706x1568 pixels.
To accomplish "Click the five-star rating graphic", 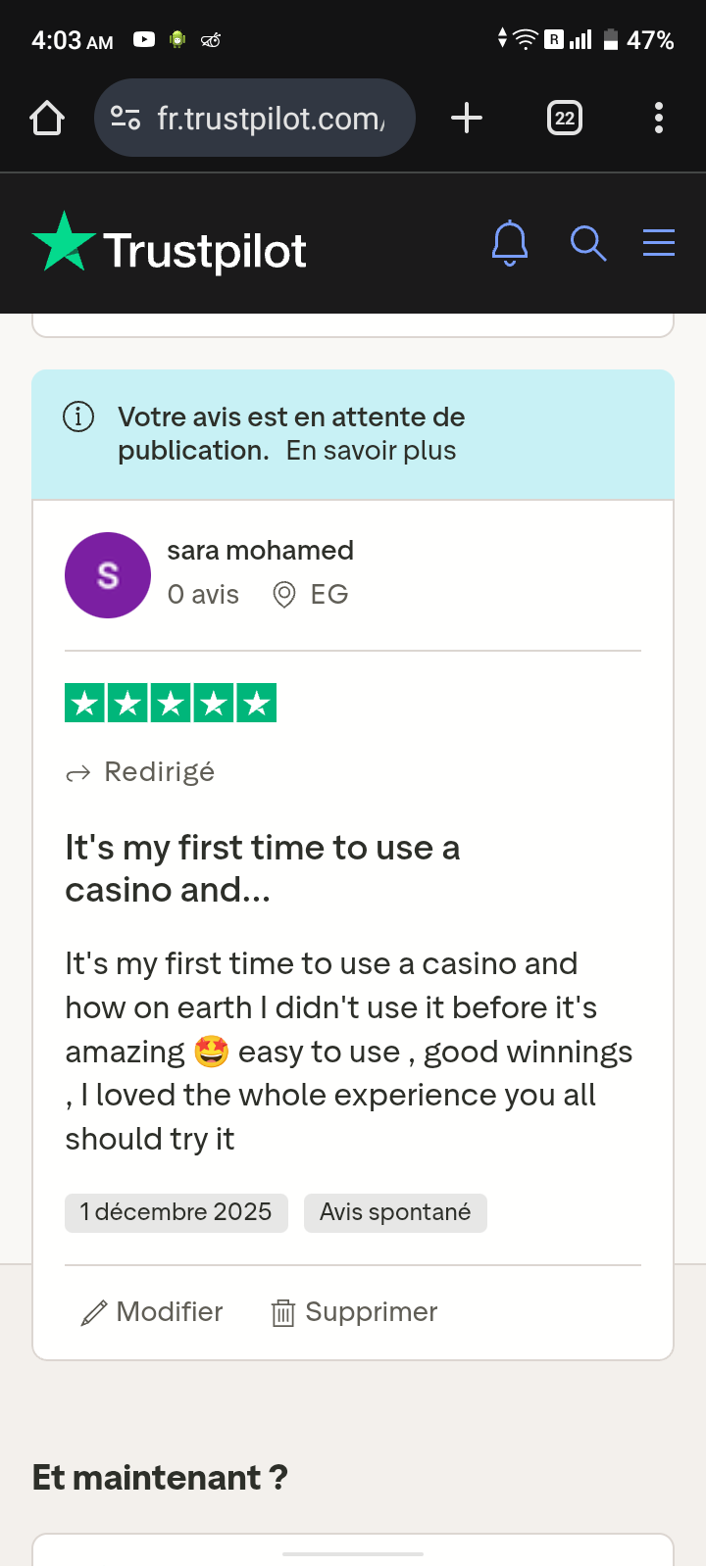I will (171, 703).
